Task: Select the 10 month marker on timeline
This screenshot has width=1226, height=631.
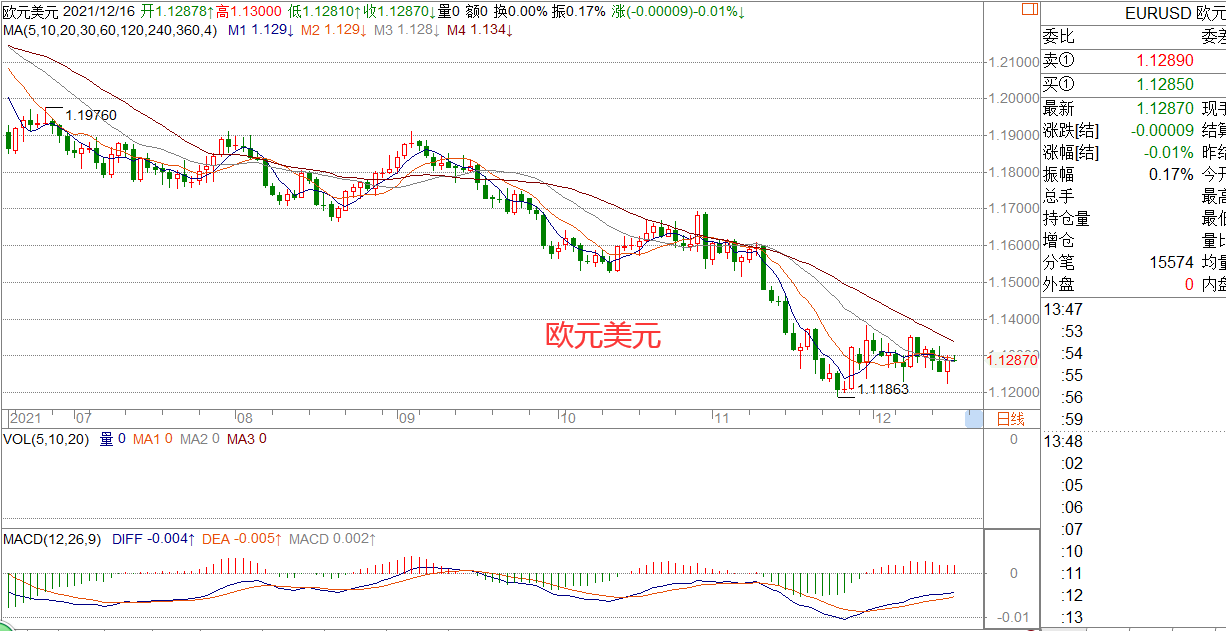Action: [566, 419]
